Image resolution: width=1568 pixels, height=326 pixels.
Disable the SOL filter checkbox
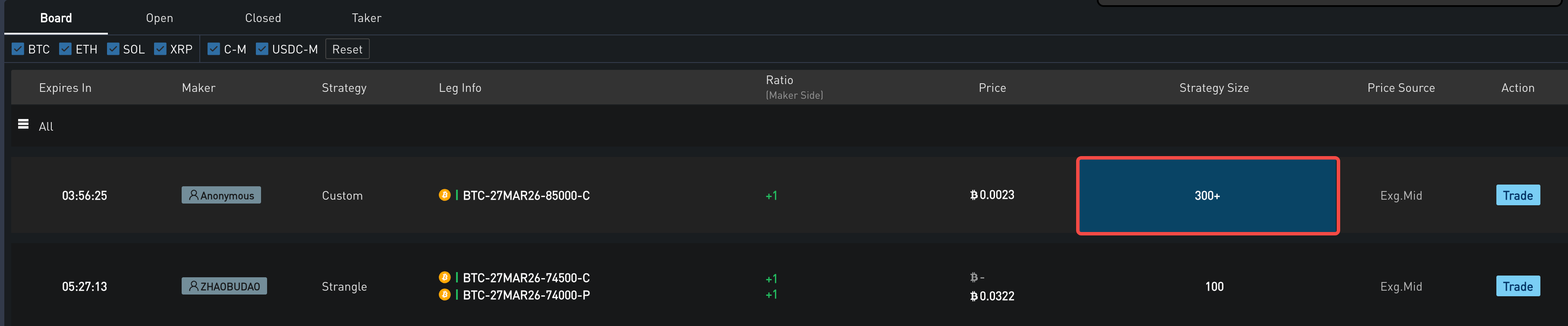pos(113,49)
